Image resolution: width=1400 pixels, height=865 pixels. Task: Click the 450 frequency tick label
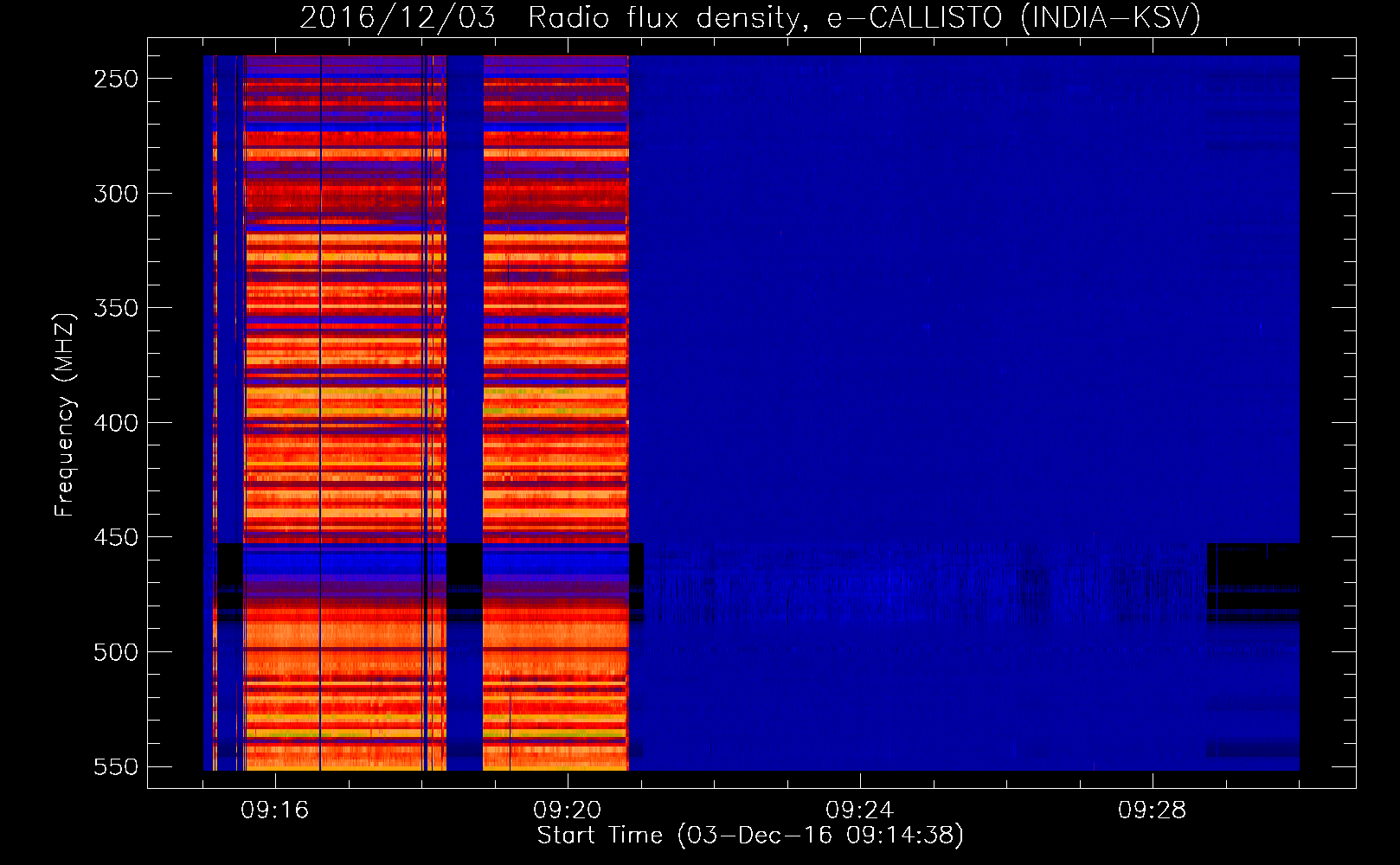click(116, 537)
